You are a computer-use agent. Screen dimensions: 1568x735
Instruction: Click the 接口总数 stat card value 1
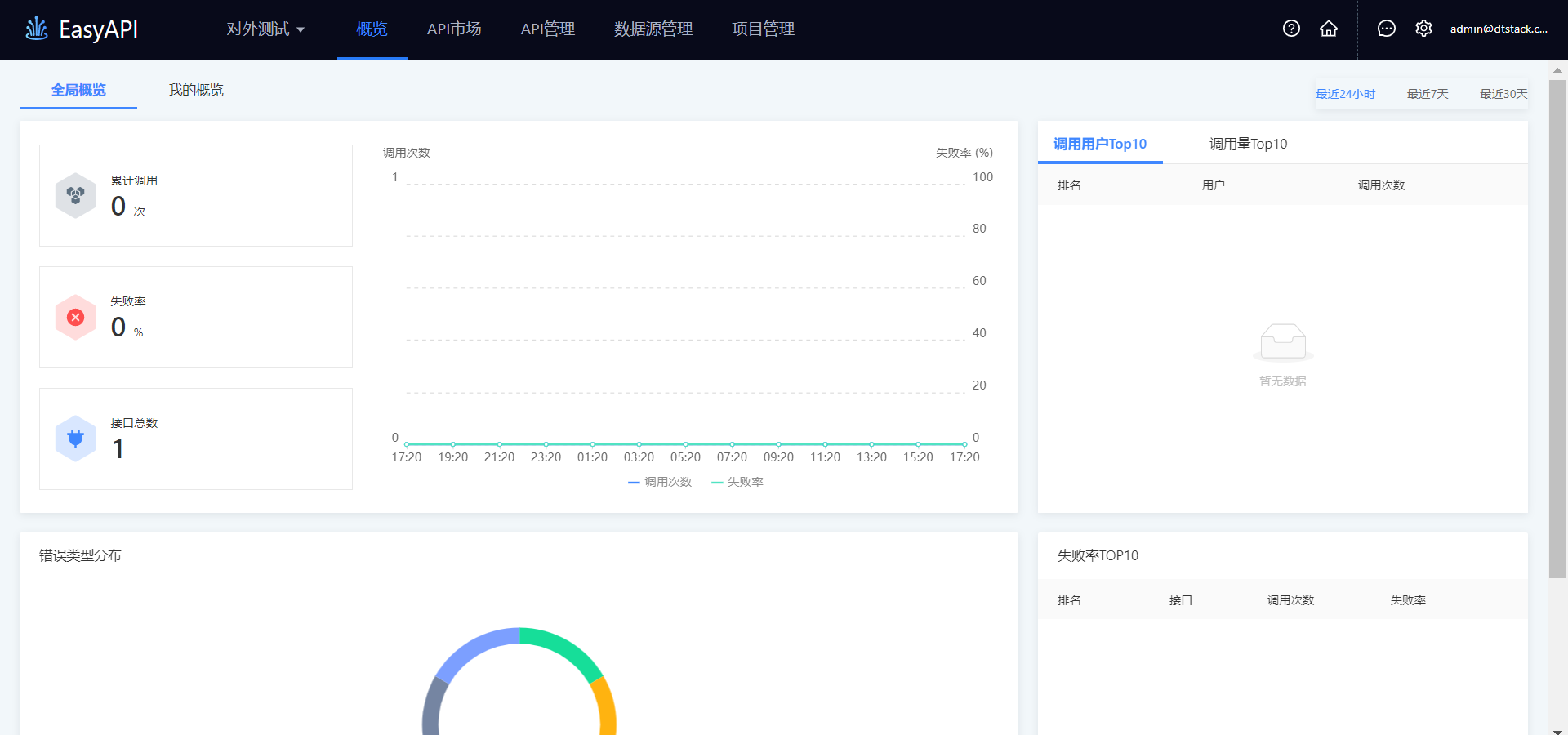[118, 448]
